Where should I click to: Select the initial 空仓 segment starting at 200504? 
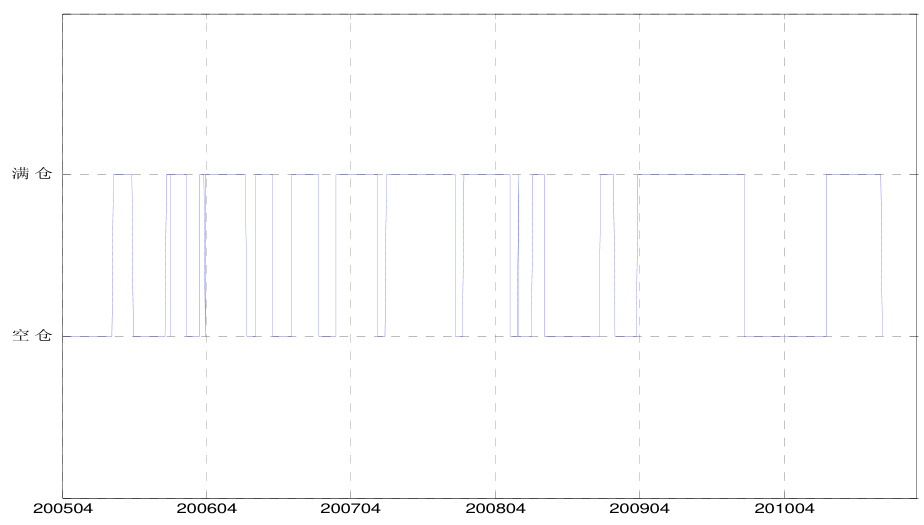[x=86, y=336]
